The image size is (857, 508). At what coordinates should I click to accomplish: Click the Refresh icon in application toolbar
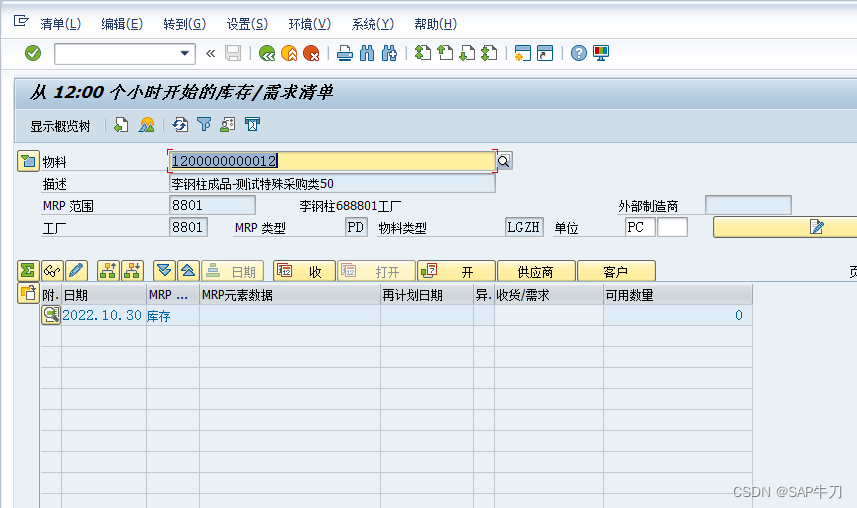click(x=180, y=125)
